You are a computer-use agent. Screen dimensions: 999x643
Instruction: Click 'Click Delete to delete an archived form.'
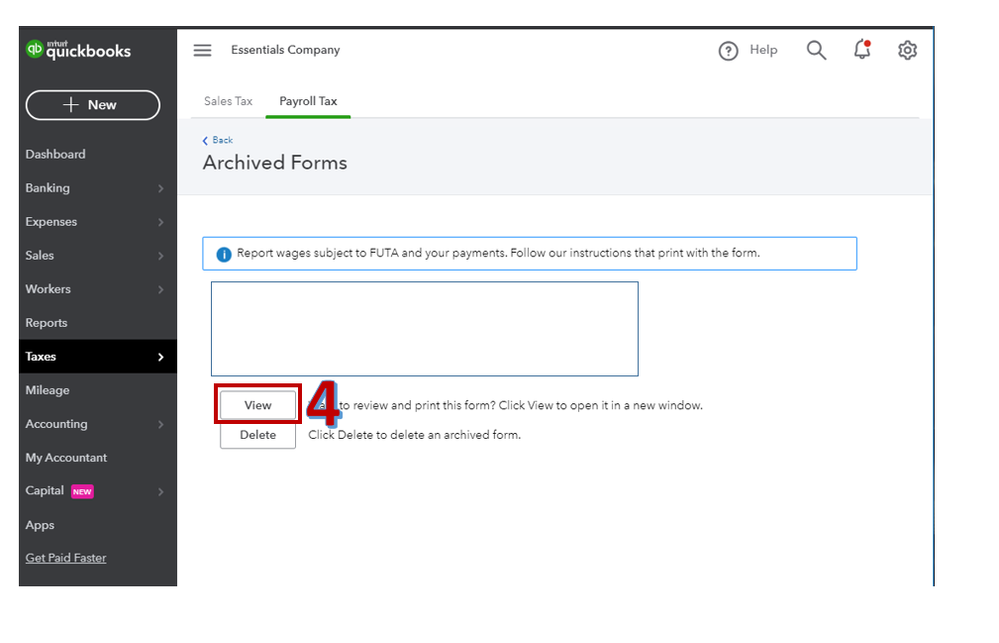click(x=415, y=435)
